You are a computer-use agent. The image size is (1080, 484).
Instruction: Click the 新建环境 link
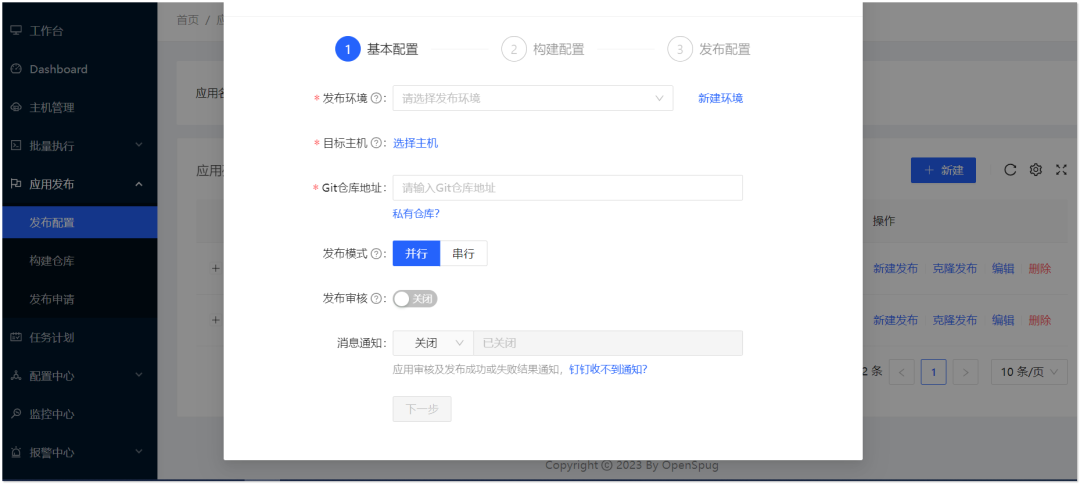[x=720, y=98]
